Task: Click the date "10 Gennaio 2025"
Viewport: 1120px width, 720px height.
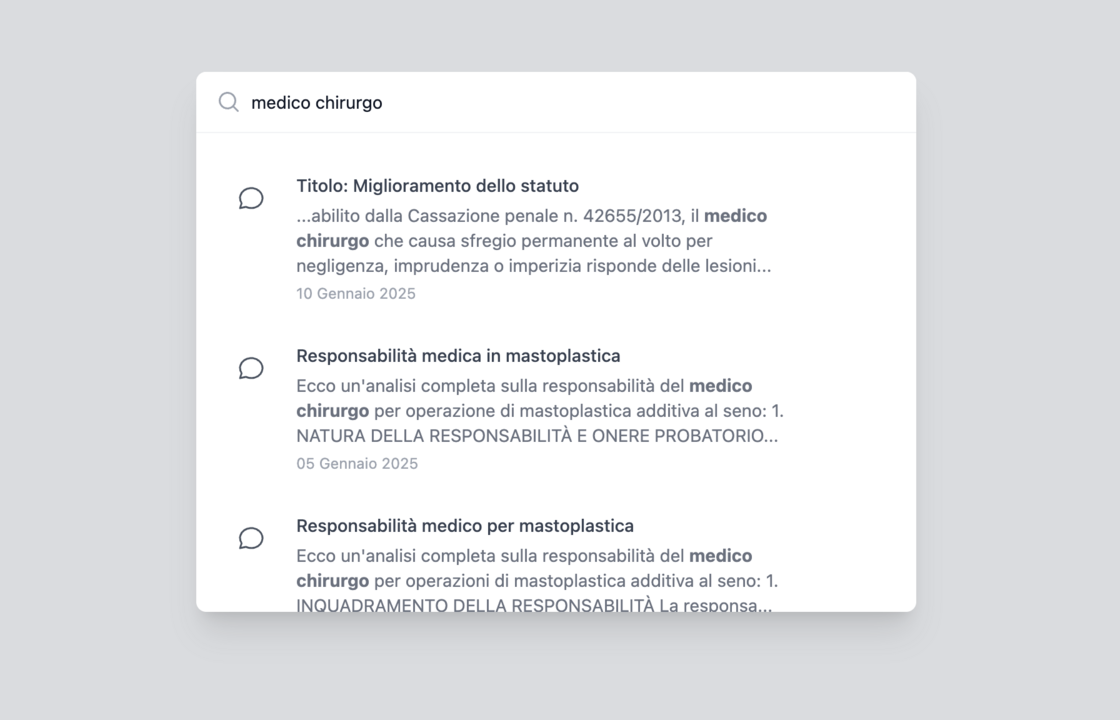Action: click(356, 294)
